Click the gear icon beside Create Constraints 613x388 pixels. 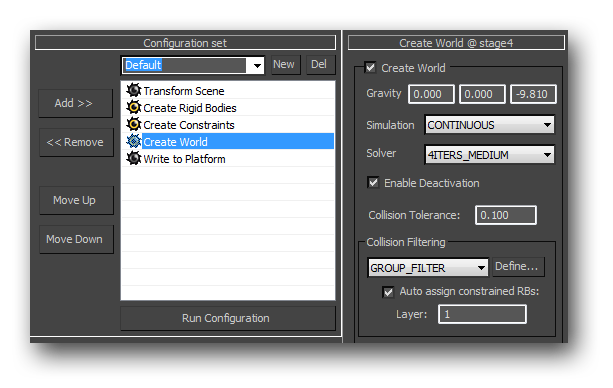(x=134, y=124)
